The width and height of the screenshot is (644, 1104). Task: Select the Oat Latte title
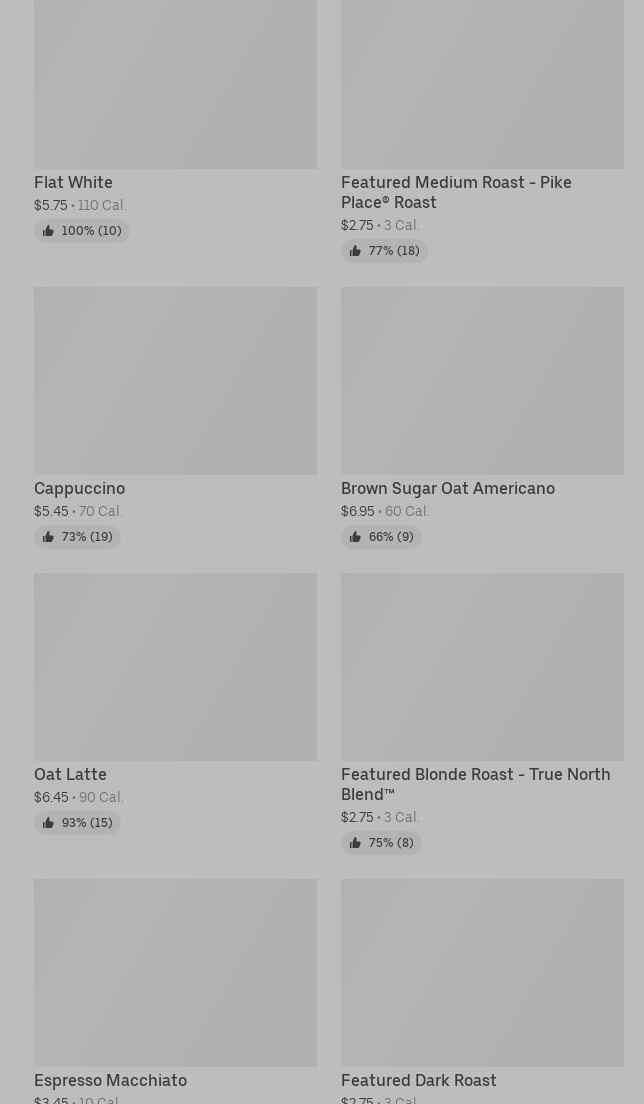point(70,775)
